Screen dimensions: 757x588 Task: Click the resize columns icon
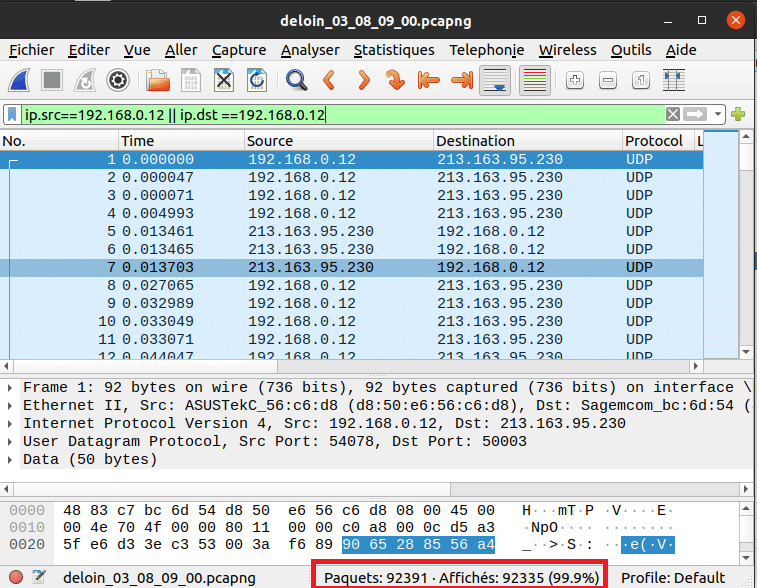pos(674,80)
